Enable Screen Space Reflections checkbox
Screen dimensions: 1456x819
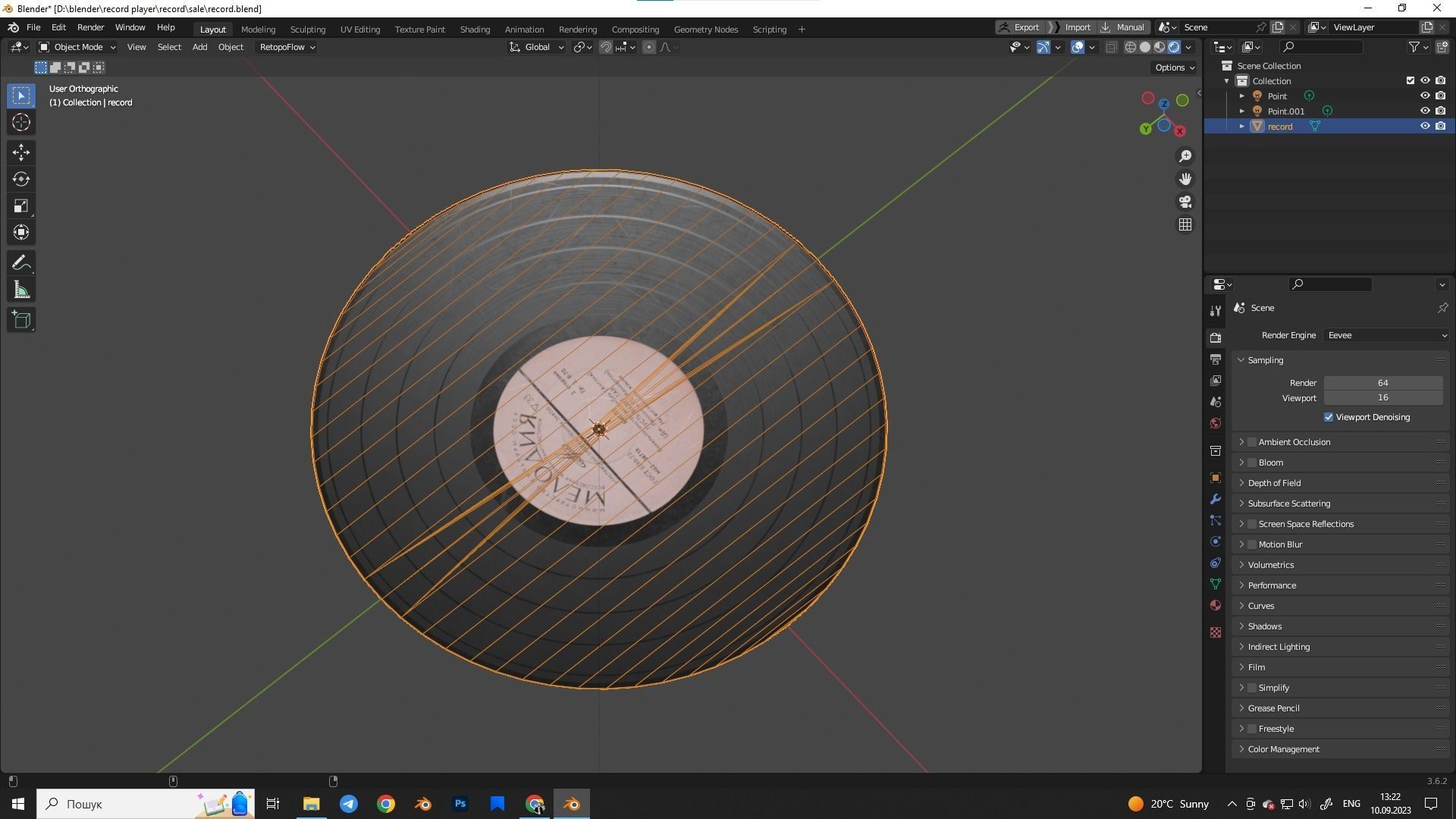(1252, 524)
